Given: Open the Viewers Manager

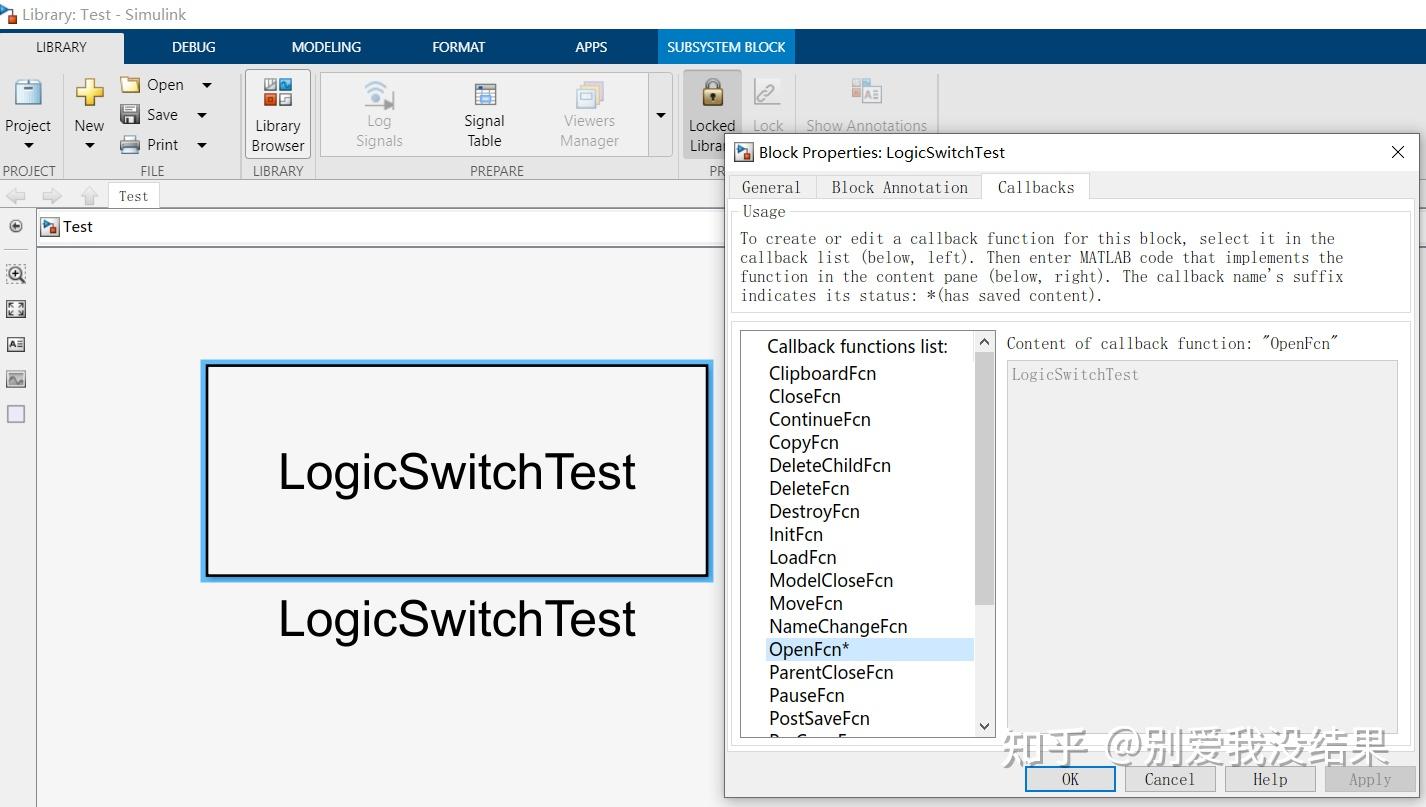Looking at the screenshot, I should tap(589, 114).
